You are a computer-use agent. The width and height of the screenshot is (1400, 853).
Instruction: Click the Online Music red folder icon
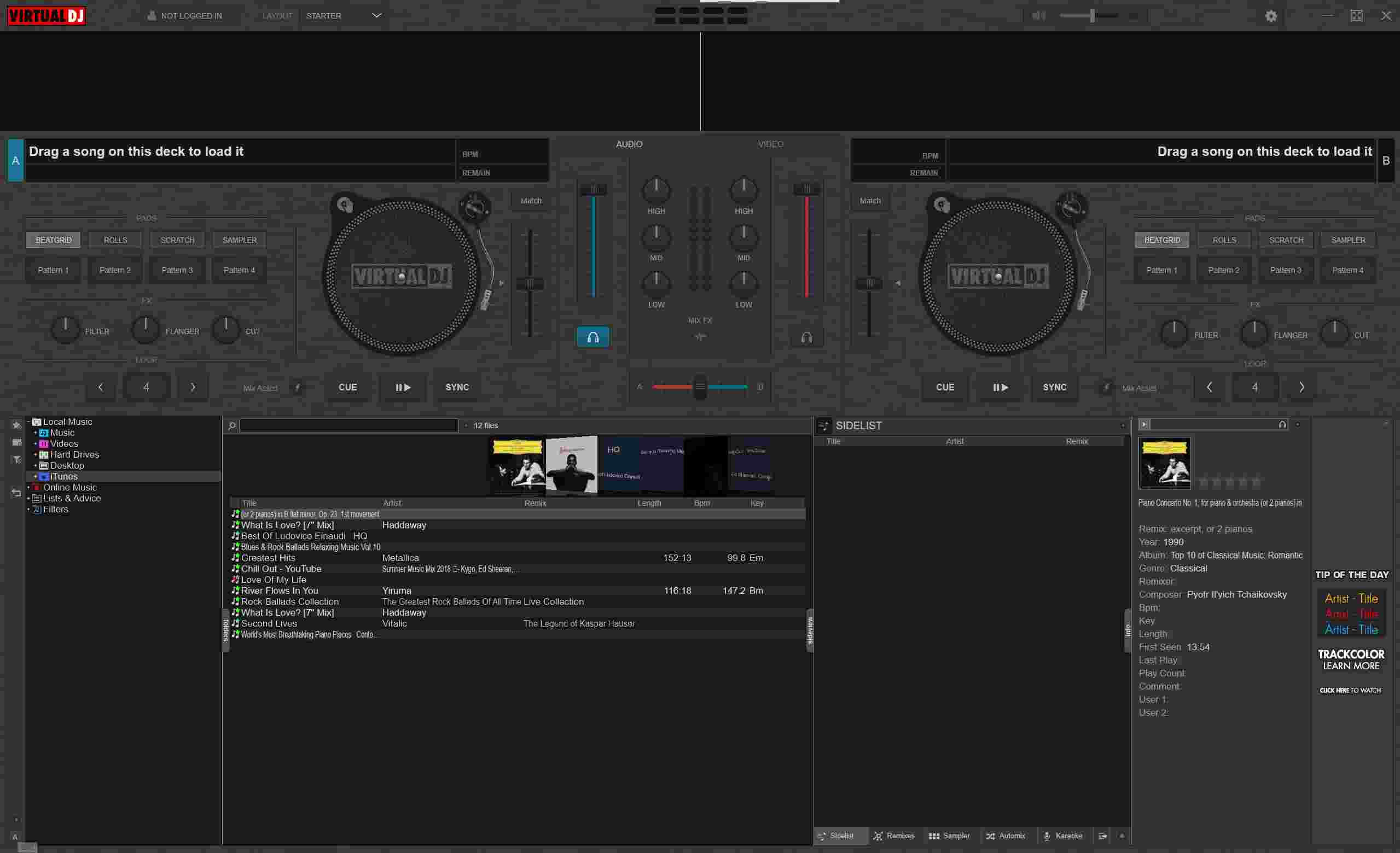[x=36, y=487]
